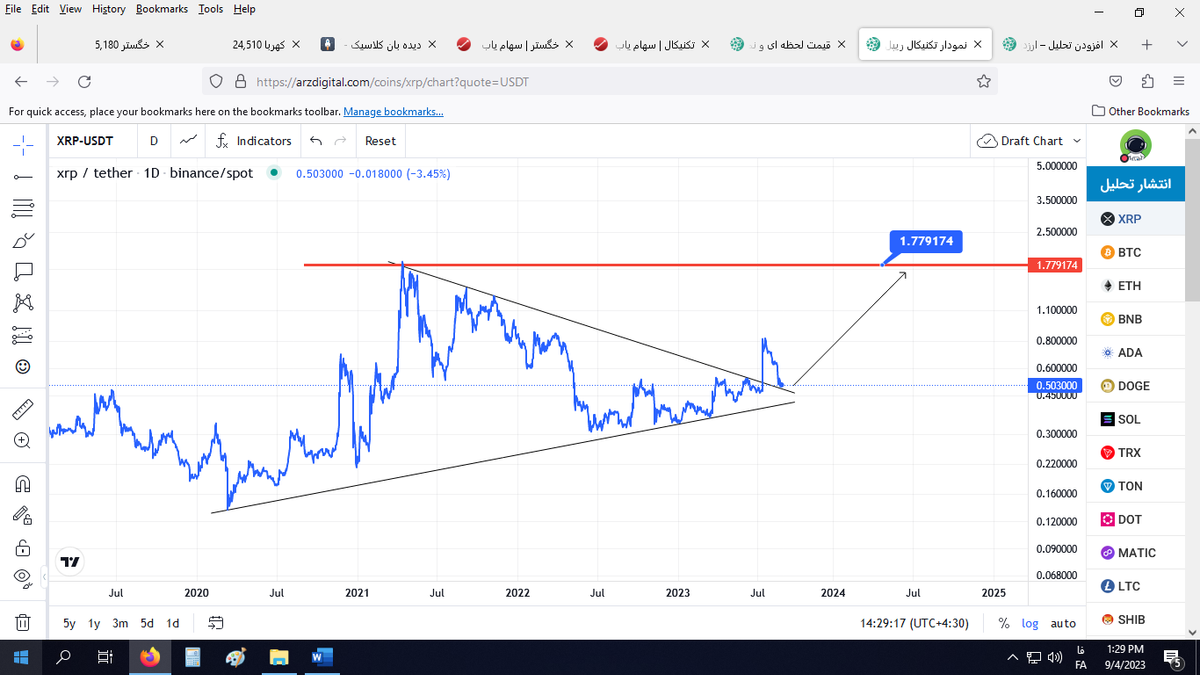This screenshot has height=675, width=1200.
Task: Hide all drawings with eye icon
Action: 22,578
